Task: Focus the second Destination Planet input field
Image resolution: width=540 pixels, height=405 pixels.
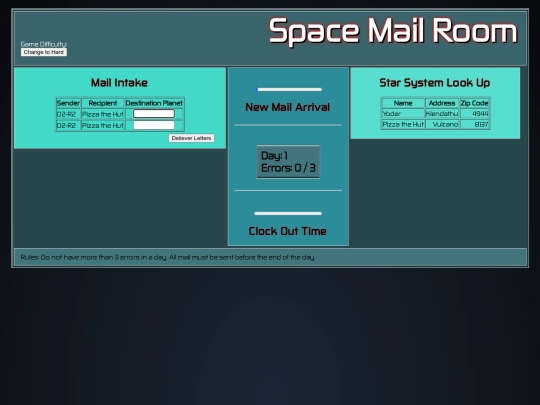Action: point(154,125)
